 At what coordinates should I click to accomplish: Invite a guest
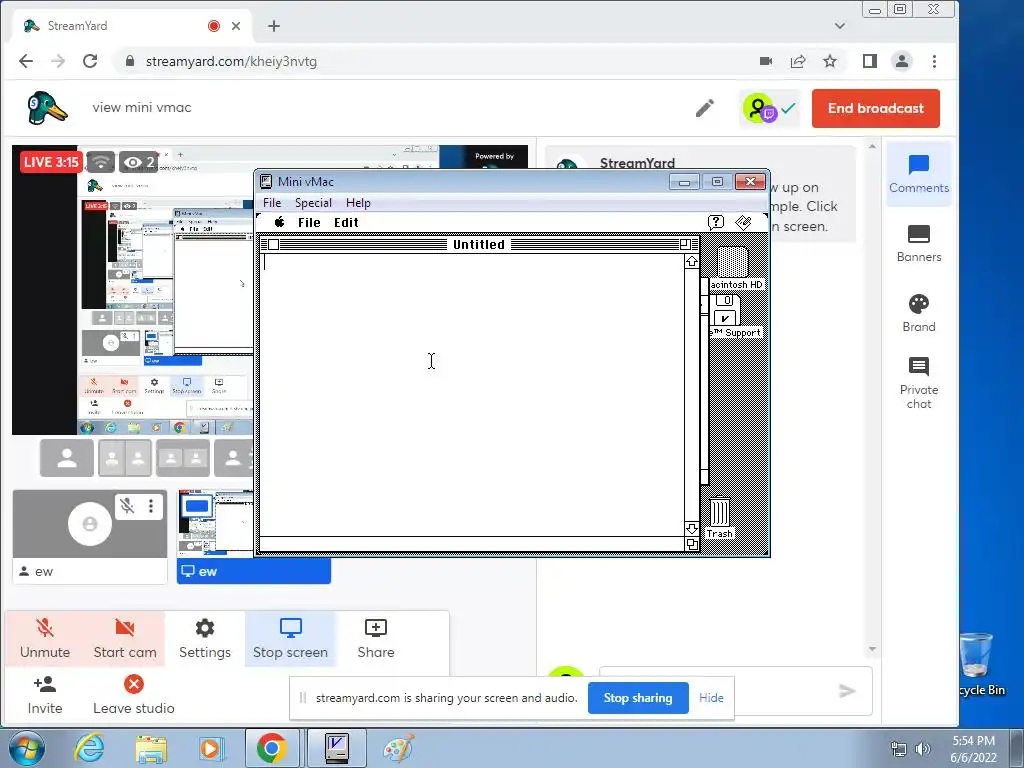44,695
